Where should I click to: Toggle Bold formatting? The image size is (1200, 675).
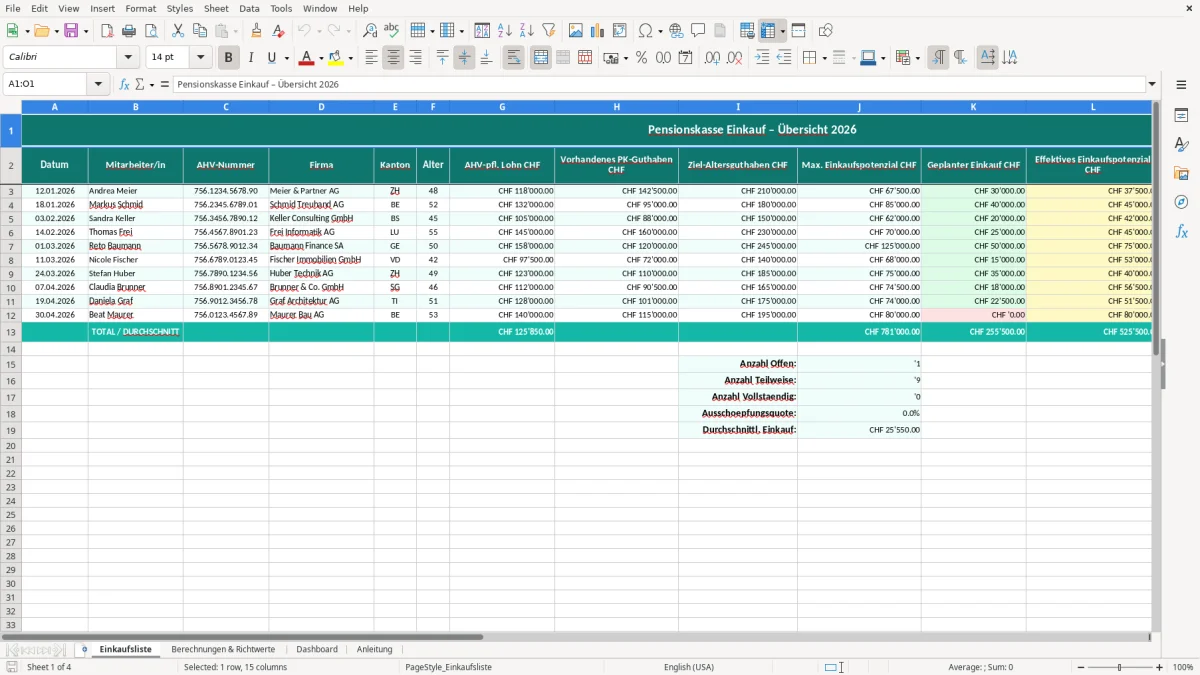[228, 58]
